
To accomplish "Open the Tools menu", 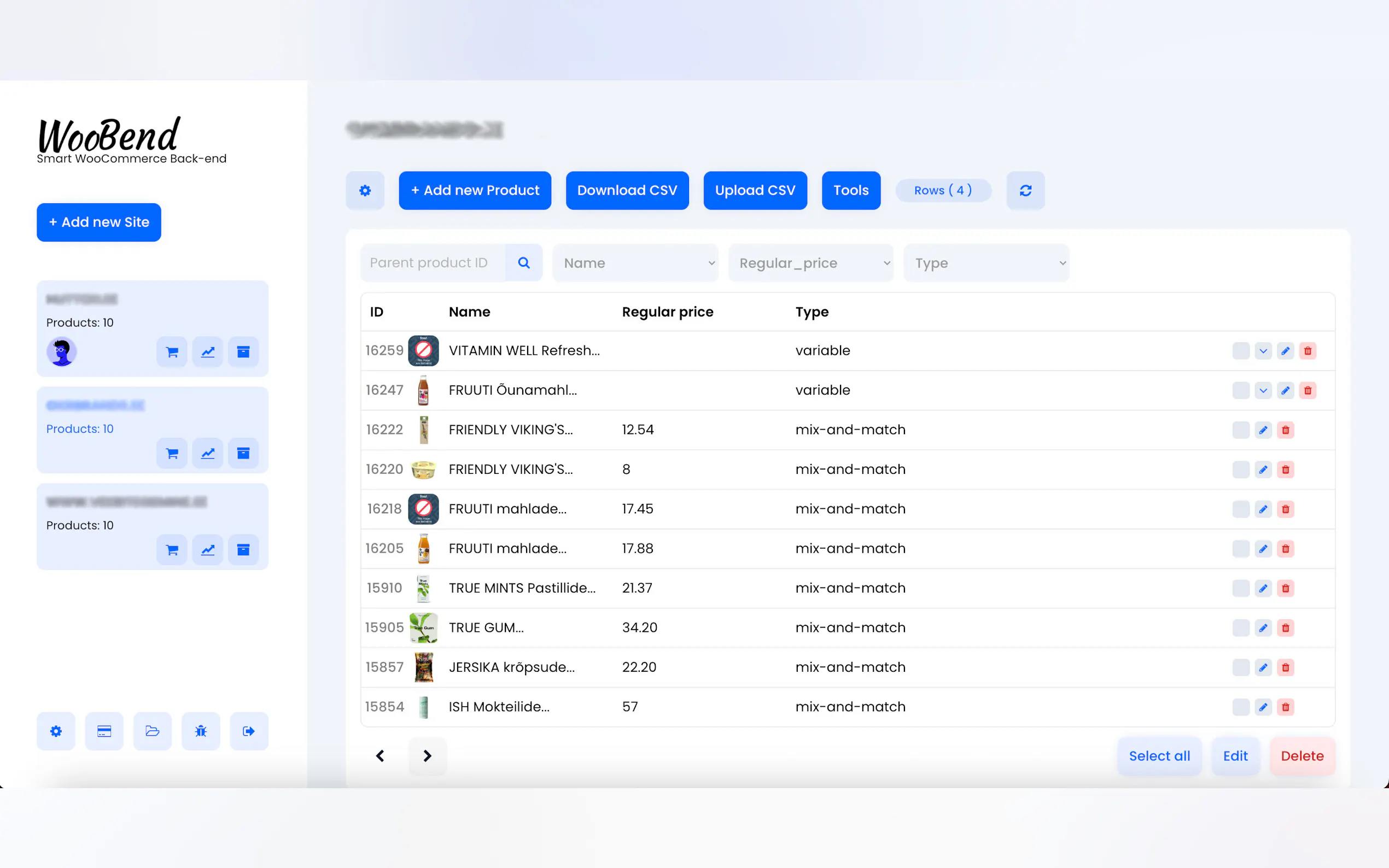I will coord(850,190).
